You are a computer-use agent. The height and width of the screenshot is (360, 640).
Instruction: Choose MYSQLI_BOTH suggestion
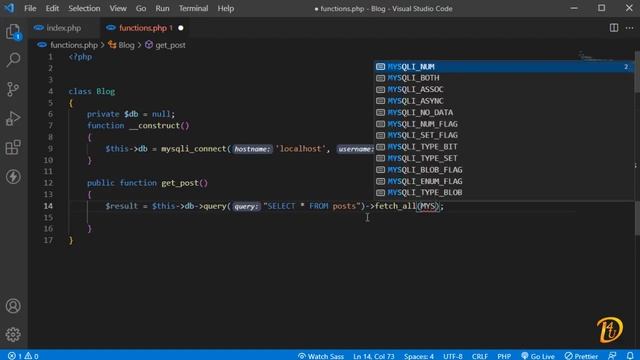coord(504,78)
